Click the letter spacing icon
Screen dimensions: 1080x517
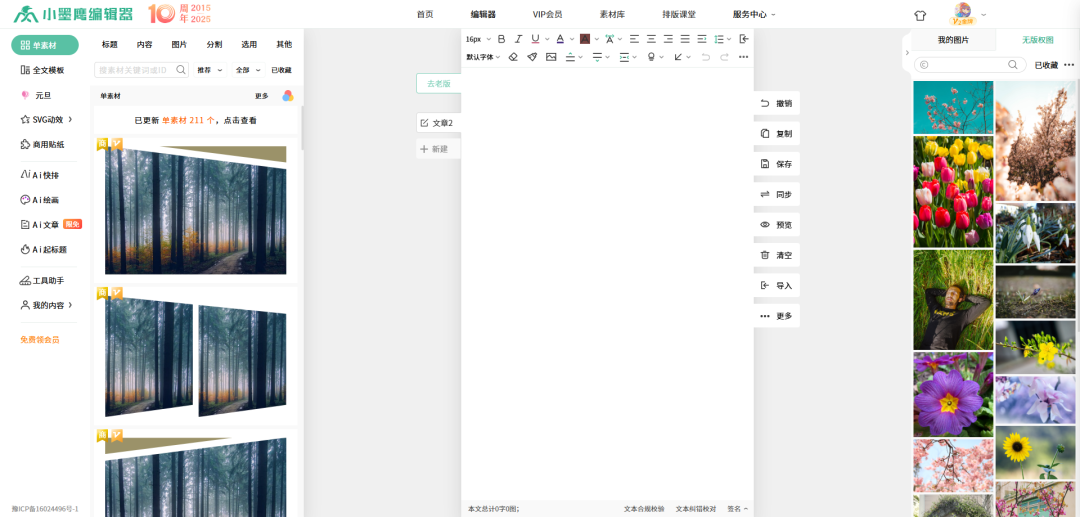pos(610,39)
